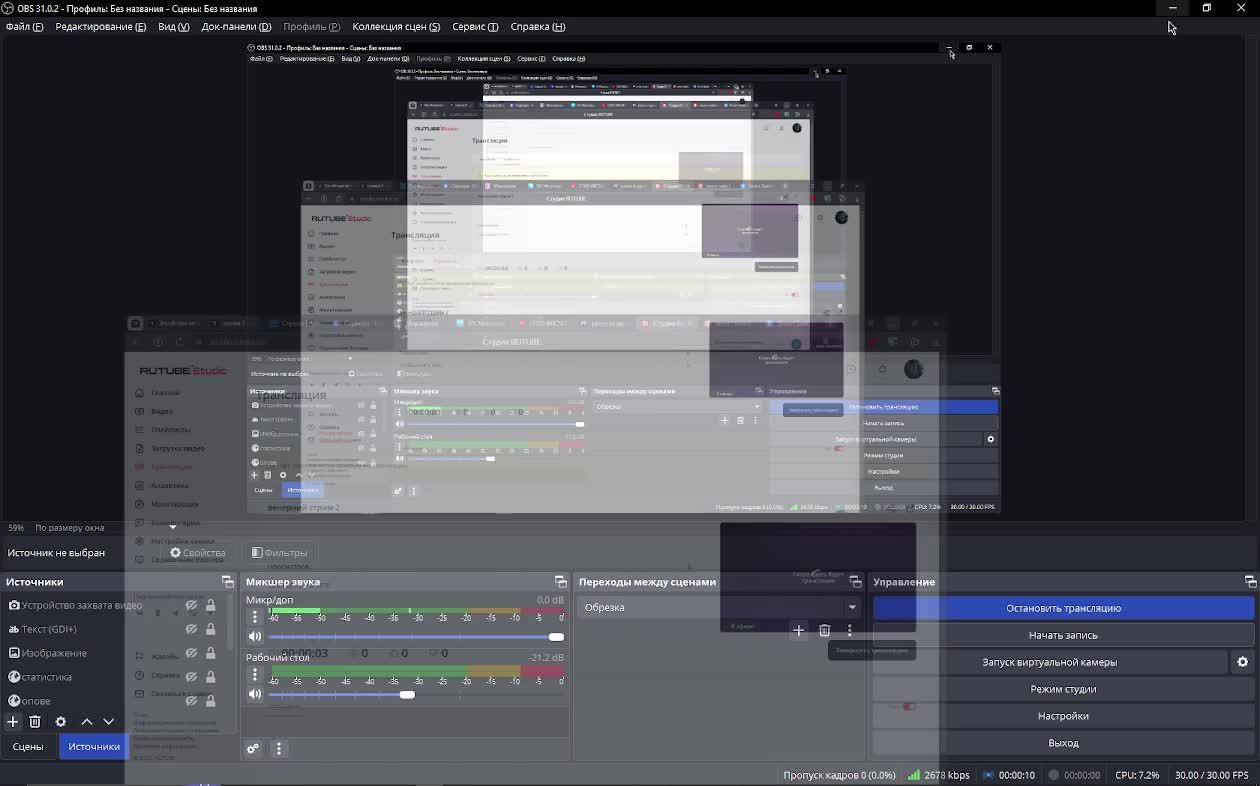Click the 'ab' icon of Текст (GDI+)

pyautogui.click(x=14, y=629)
